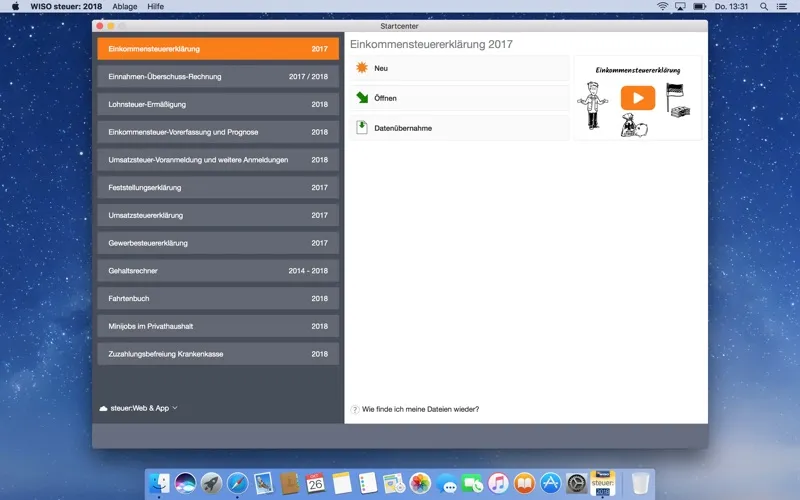Screen dimensions: 800x500
Task: Open Reminders icon in Dock
Action: tap(368, 483)
